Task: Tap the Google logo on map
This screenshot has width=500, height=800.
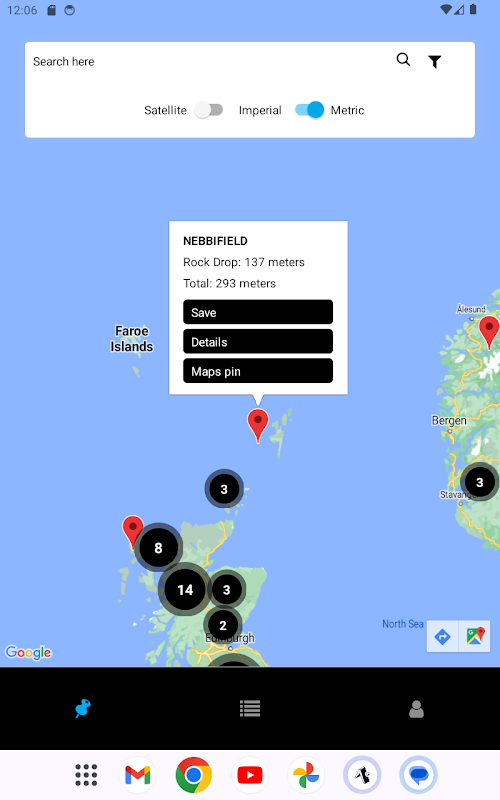Action: pos(29,653)
